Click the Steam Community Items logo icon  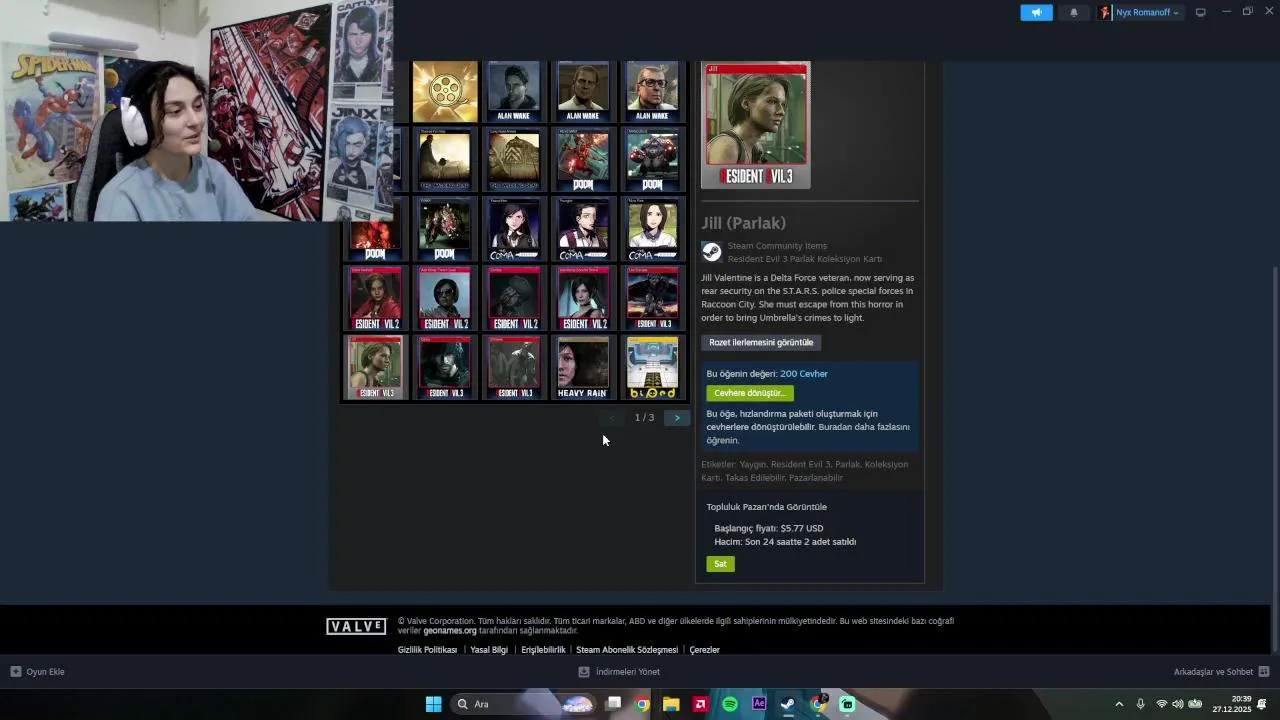point(711,252)
